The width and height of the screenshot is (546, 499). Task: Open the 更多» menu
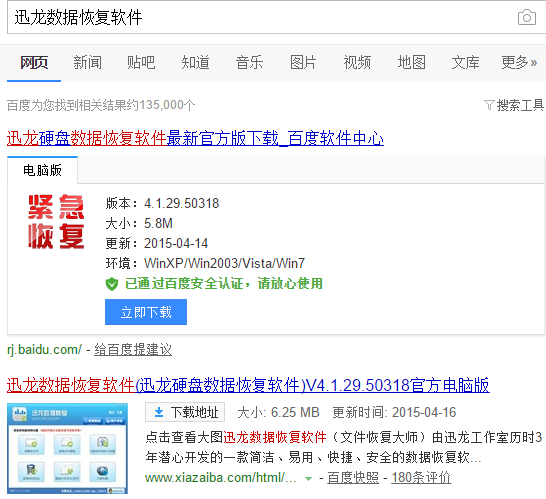(x=519, y=63)
